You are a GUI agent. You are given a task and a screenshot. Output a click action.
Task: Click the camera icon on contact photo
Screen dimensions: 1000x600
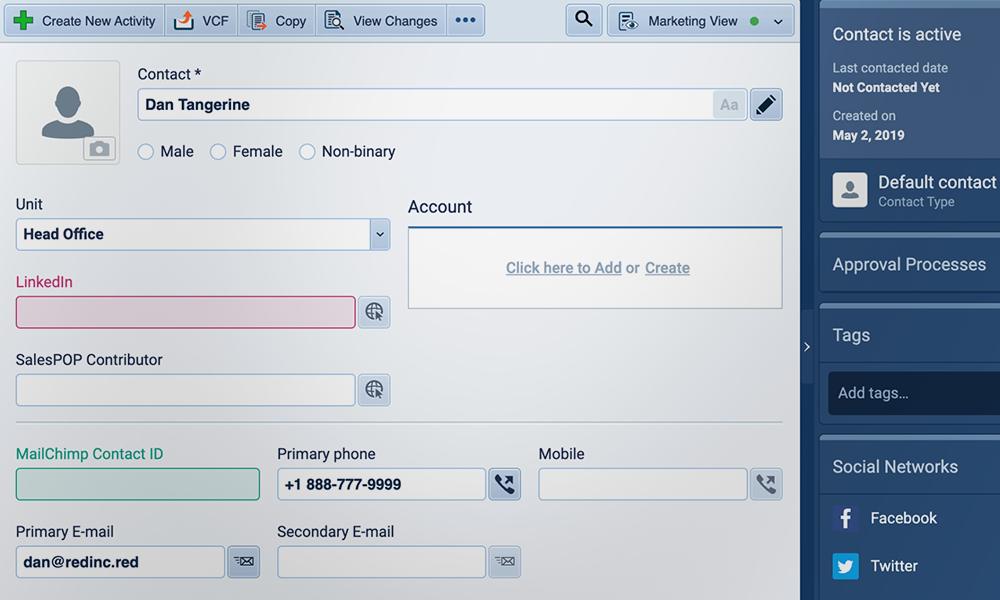pyautogui.click(x=99, y=149)
